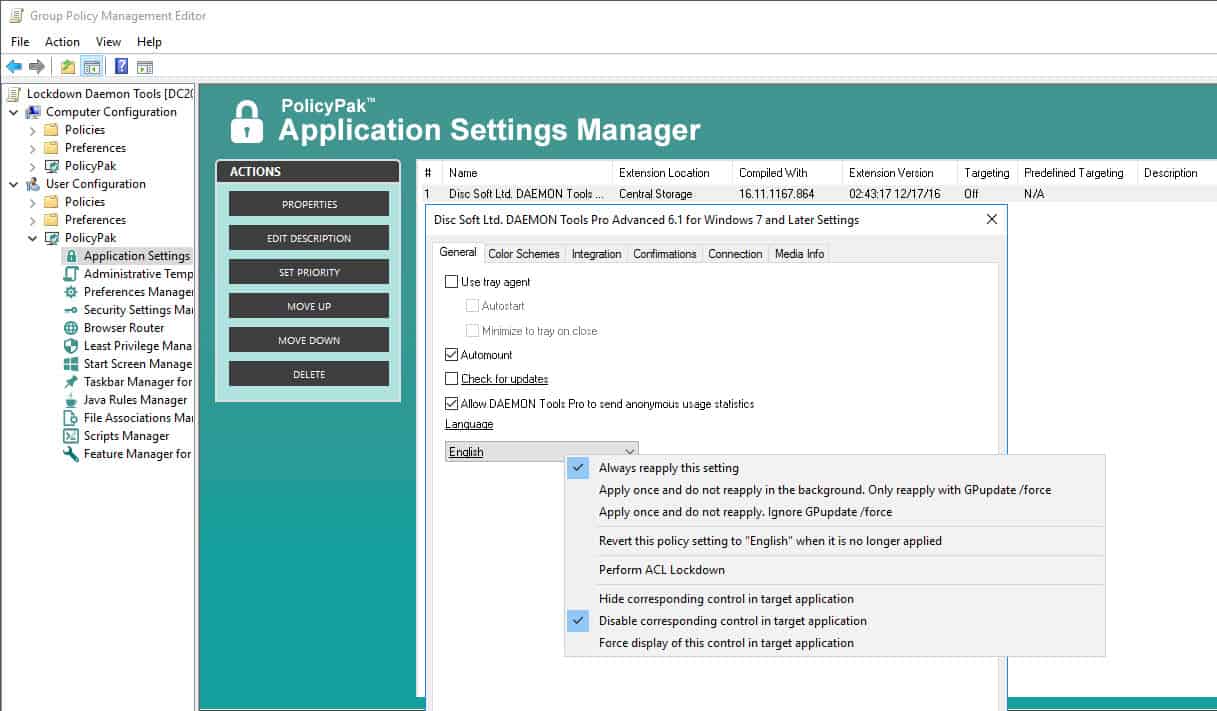Switch to the Confirmations tab
This screenshot has height=711, width=1217.
[x=665, y=254]
